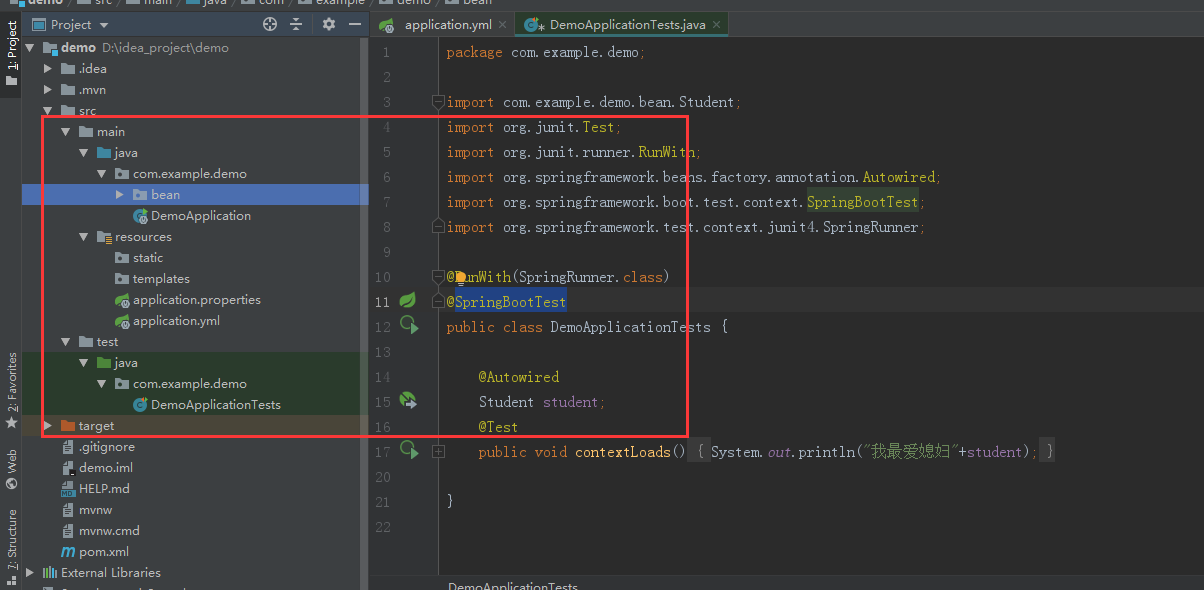Image resolution: width=1204 pixels, height=590 pixels.
Task: Click the @Test annotation on line 16
Action: (499, 427)
